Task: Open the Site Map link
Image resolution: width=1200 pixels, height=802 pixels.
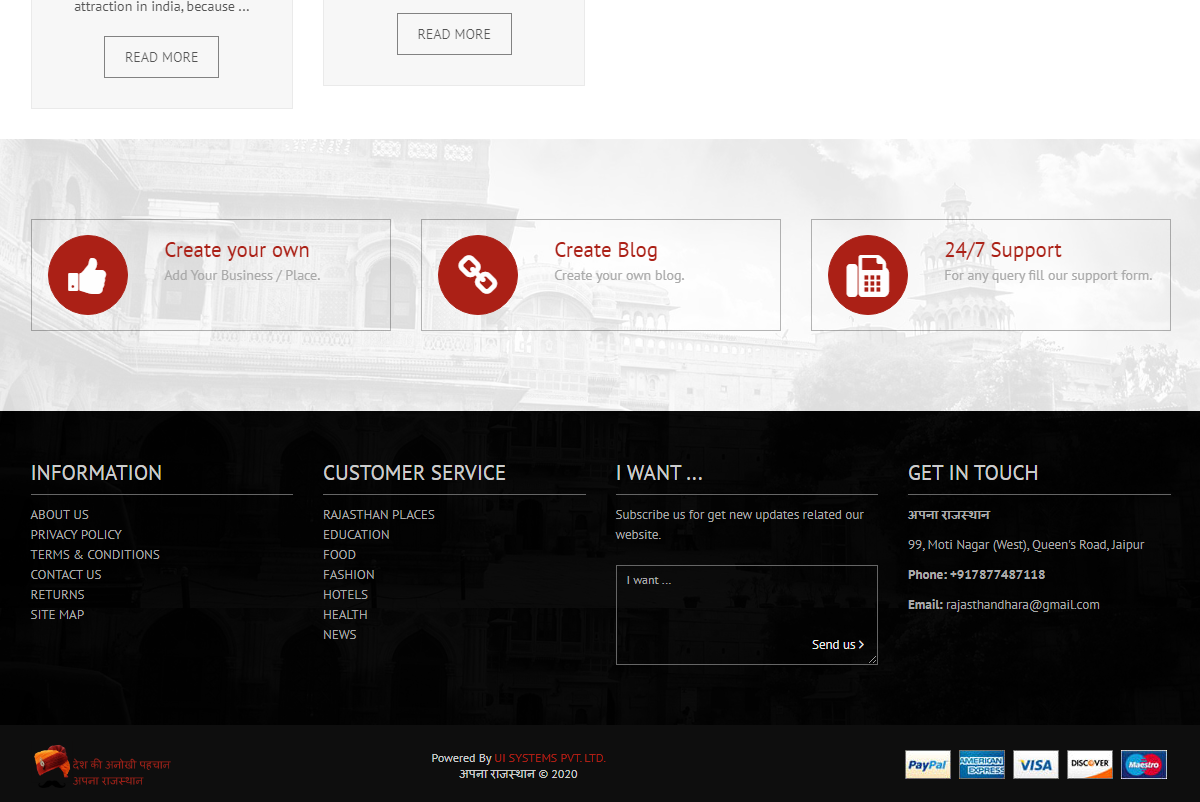Action: pos(57,615)
